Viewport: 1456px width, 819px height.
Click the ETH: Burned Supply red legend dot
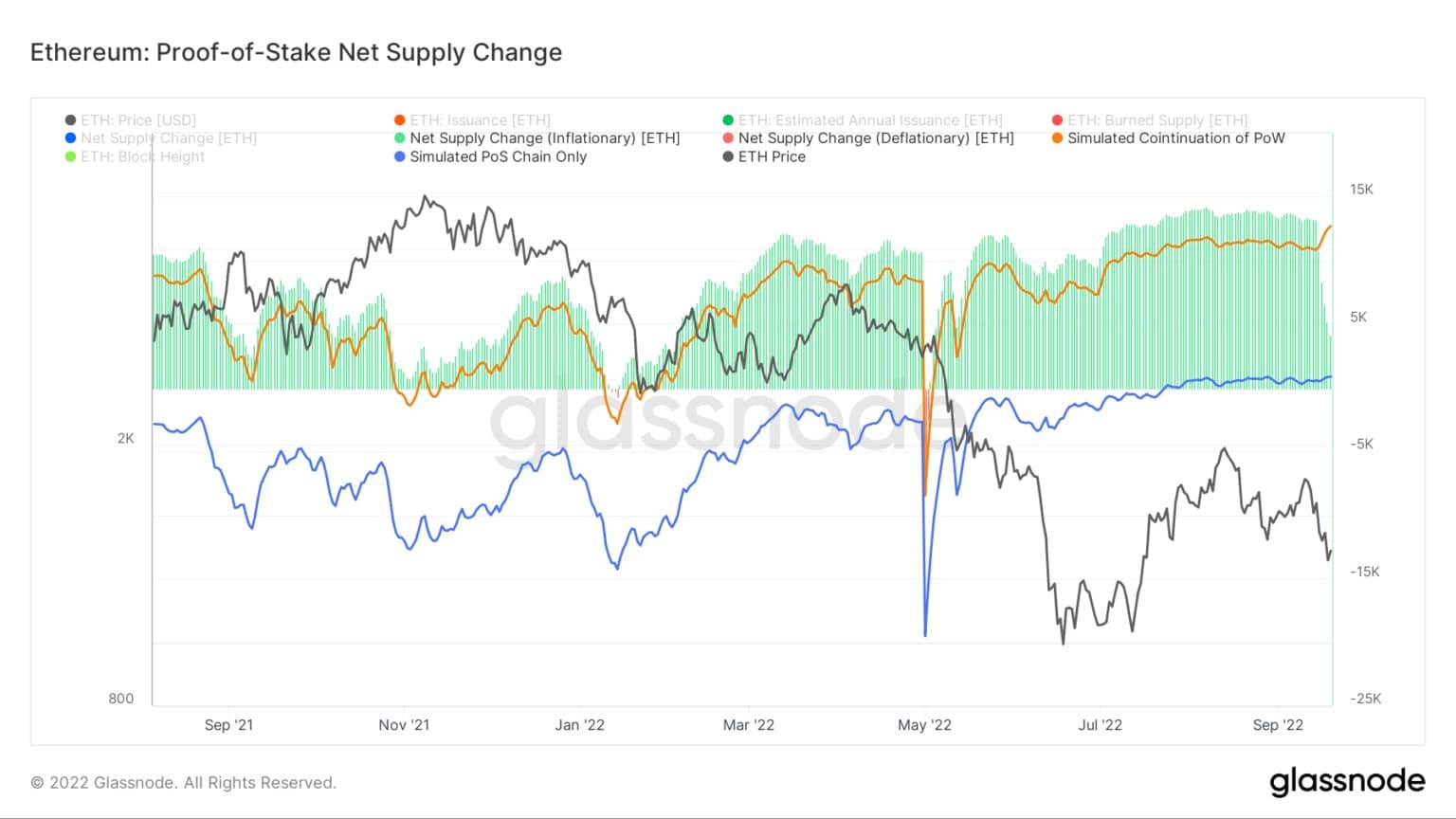(1057, 120)
